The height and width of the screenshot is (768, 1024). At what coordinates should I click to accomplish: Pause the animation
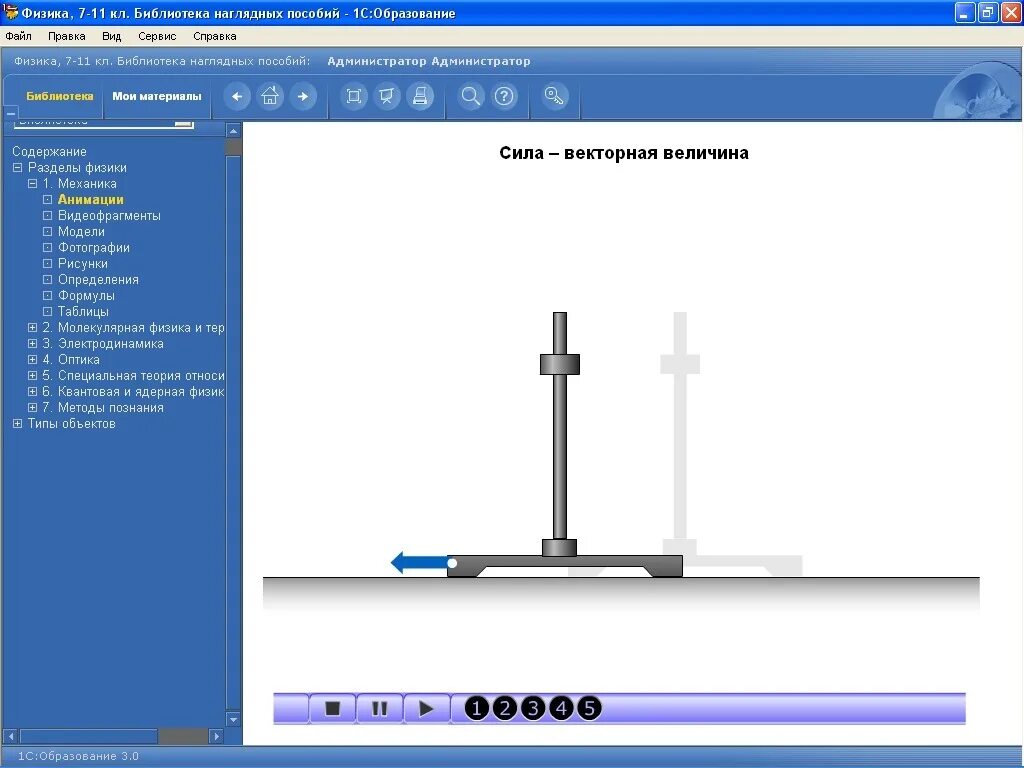coord(379,709)
